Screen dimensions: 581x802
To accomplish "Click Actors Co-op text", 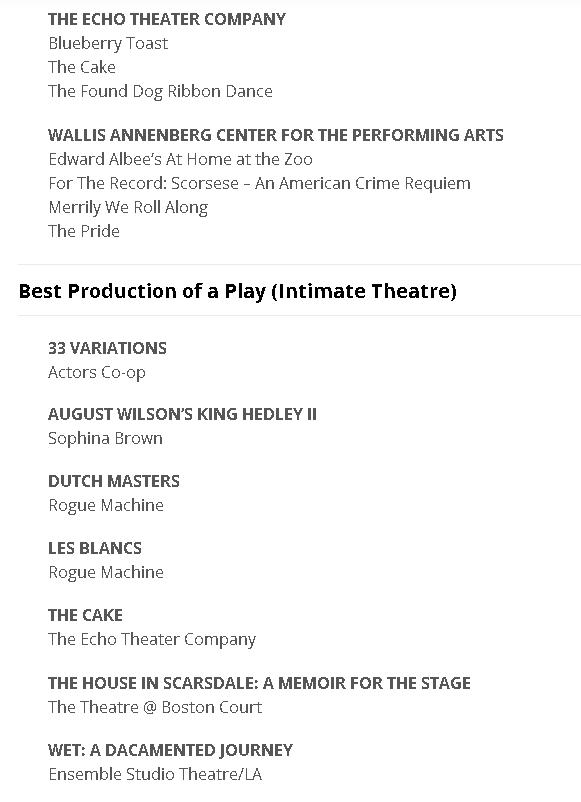I will click(97, 373).
